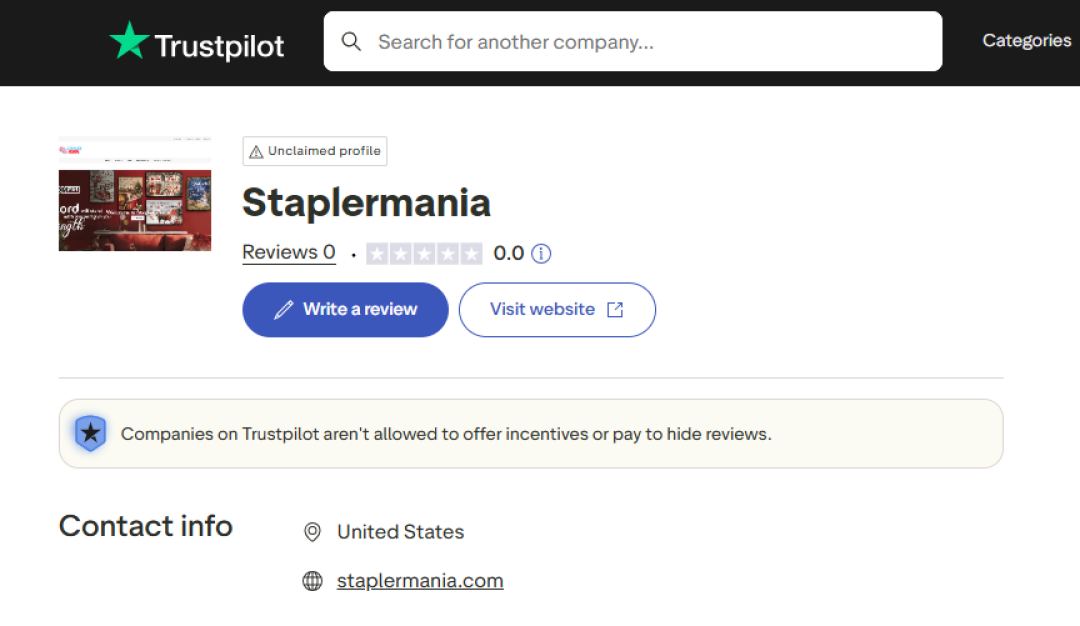Open the staplermania.com link

pos(420,581)
